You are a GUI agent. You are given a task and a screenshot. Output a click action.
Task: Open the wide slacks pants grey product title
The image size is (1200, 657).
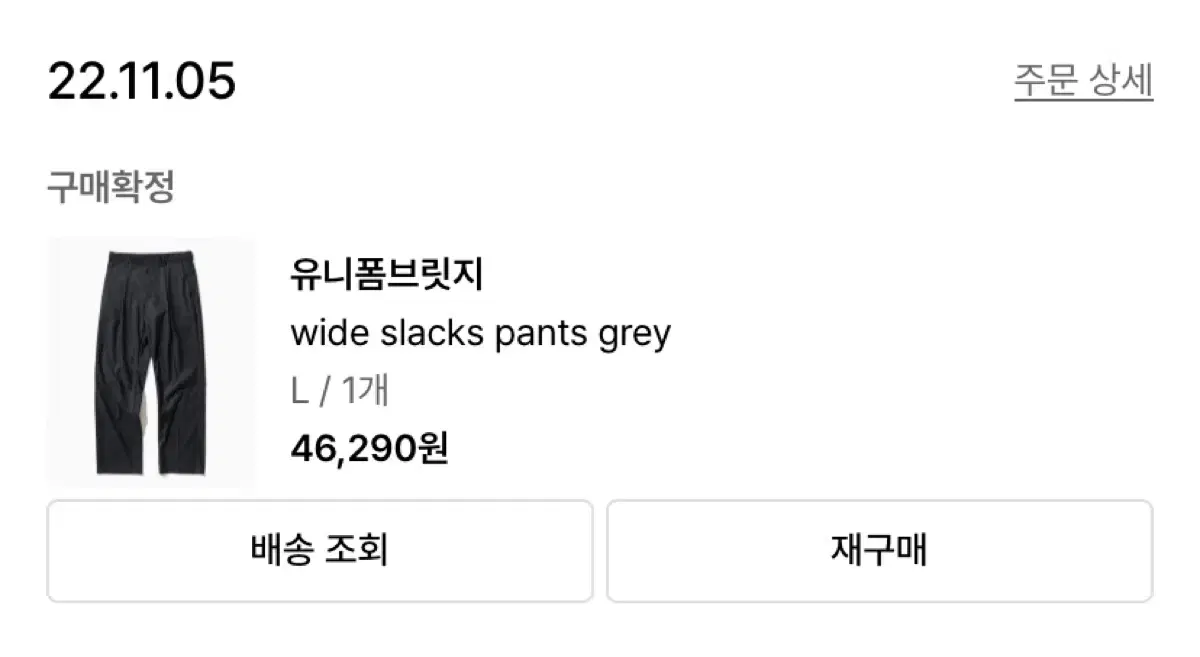[x=480, y=333]
